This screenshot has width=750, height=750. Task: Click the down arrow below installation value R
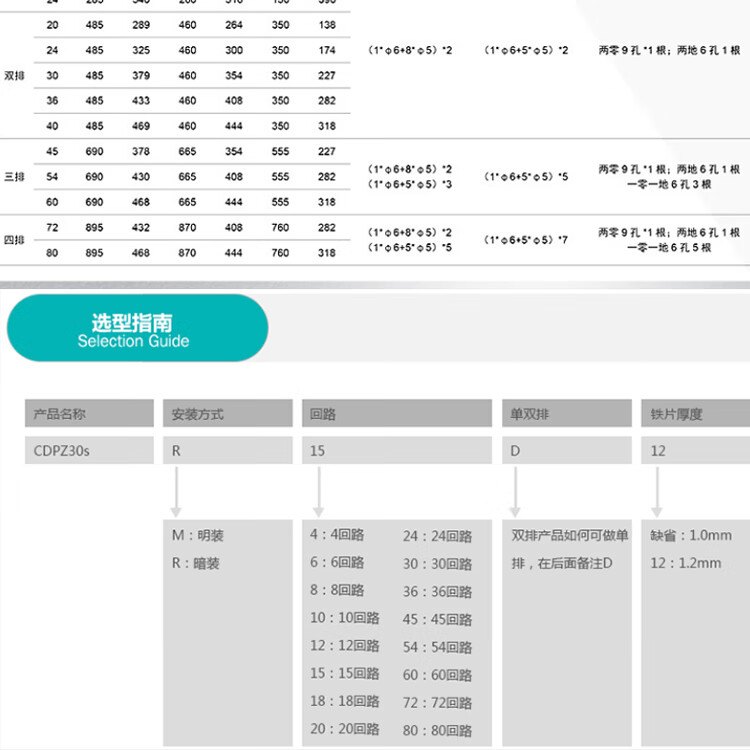point(176,490)
